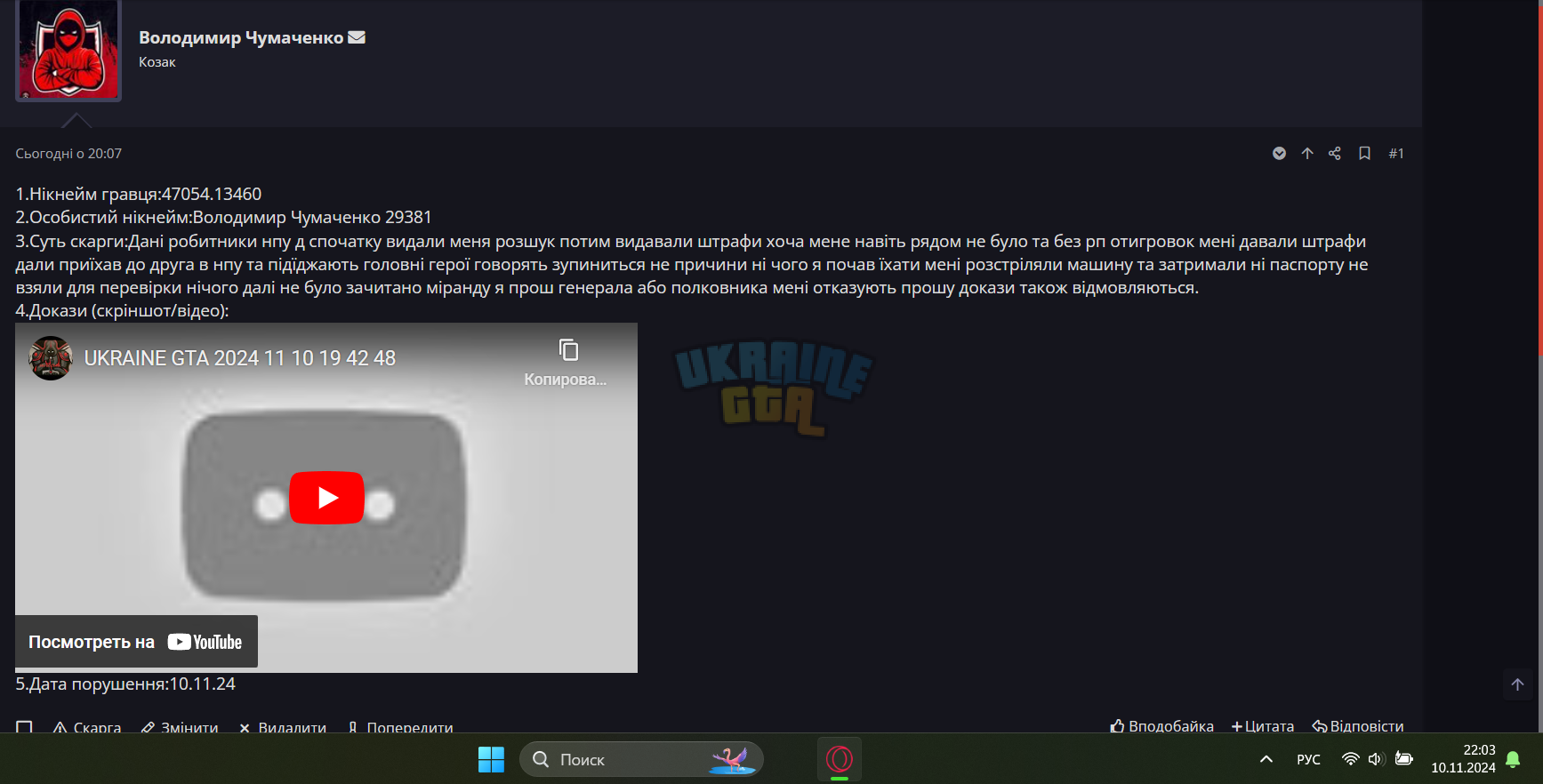
Task: Click the envelope message icon beside username
Action: (357, 37)
